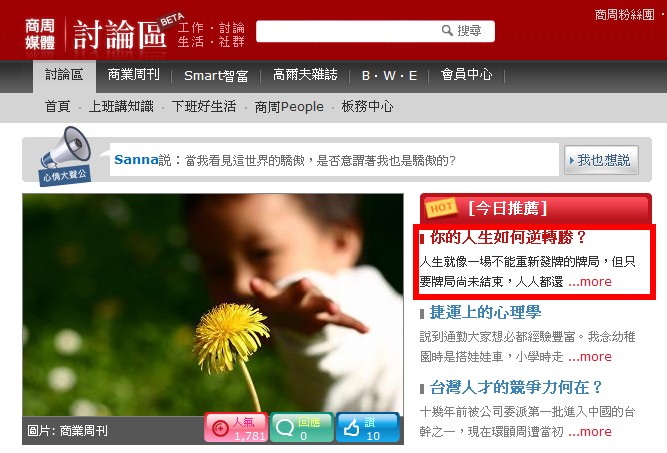Image resolution: width=667 pixels, height=453 pixels.
Task: Focus the search text field
Action: coord(348,31)
